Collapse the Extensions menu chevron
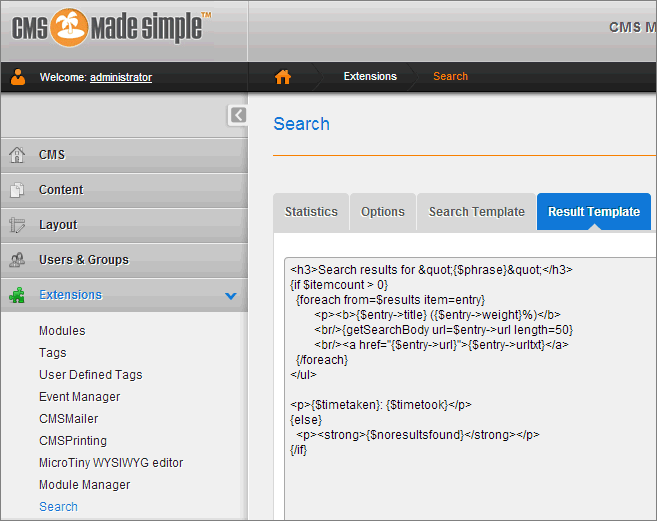 coord(230,296)
